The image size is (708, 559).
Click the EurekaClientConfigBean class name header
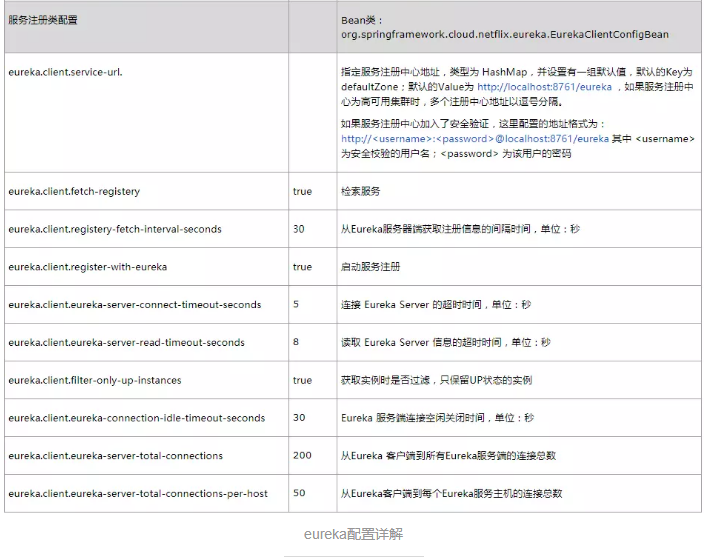coord(504,34)
